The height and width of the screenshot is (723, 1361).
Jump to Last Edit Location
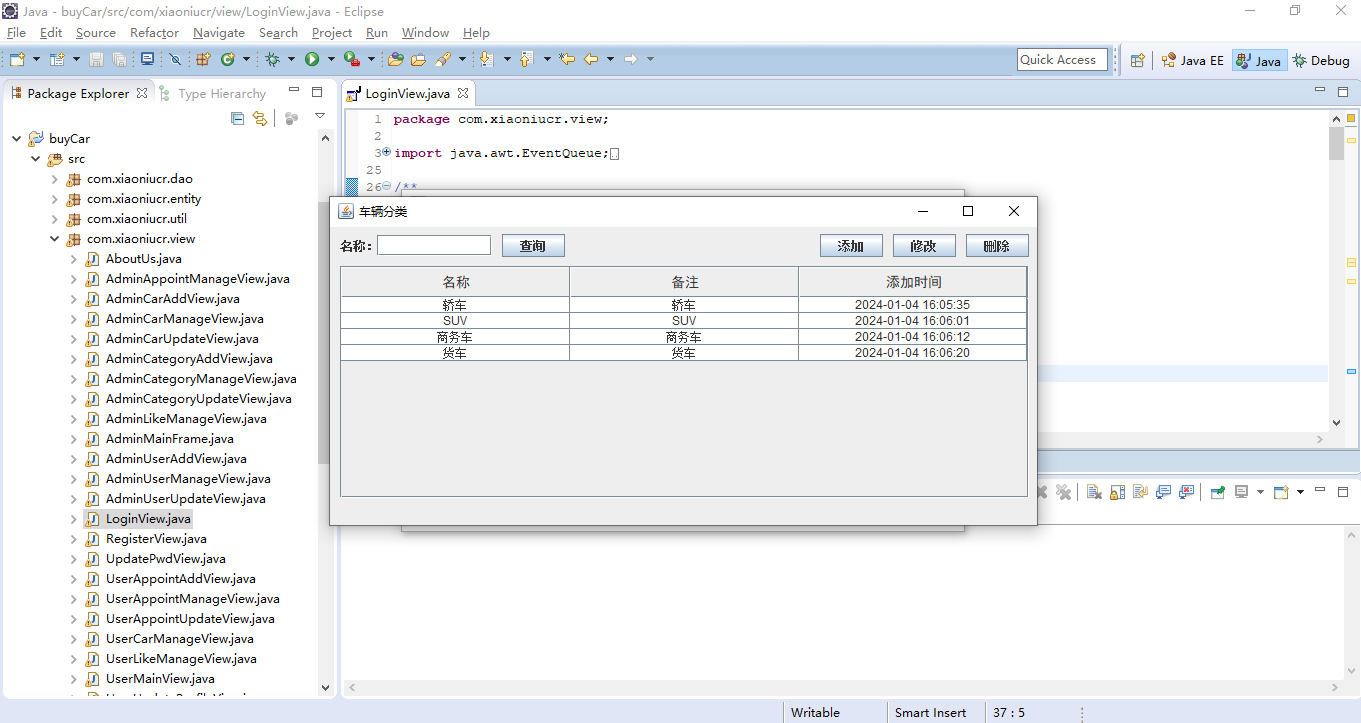coord(567,59)
